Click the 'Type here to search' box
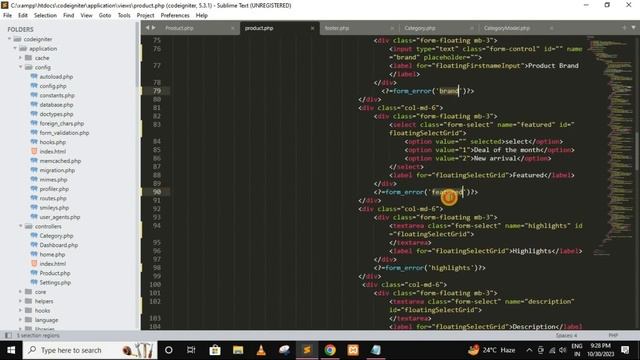 (x=90, y=350)
